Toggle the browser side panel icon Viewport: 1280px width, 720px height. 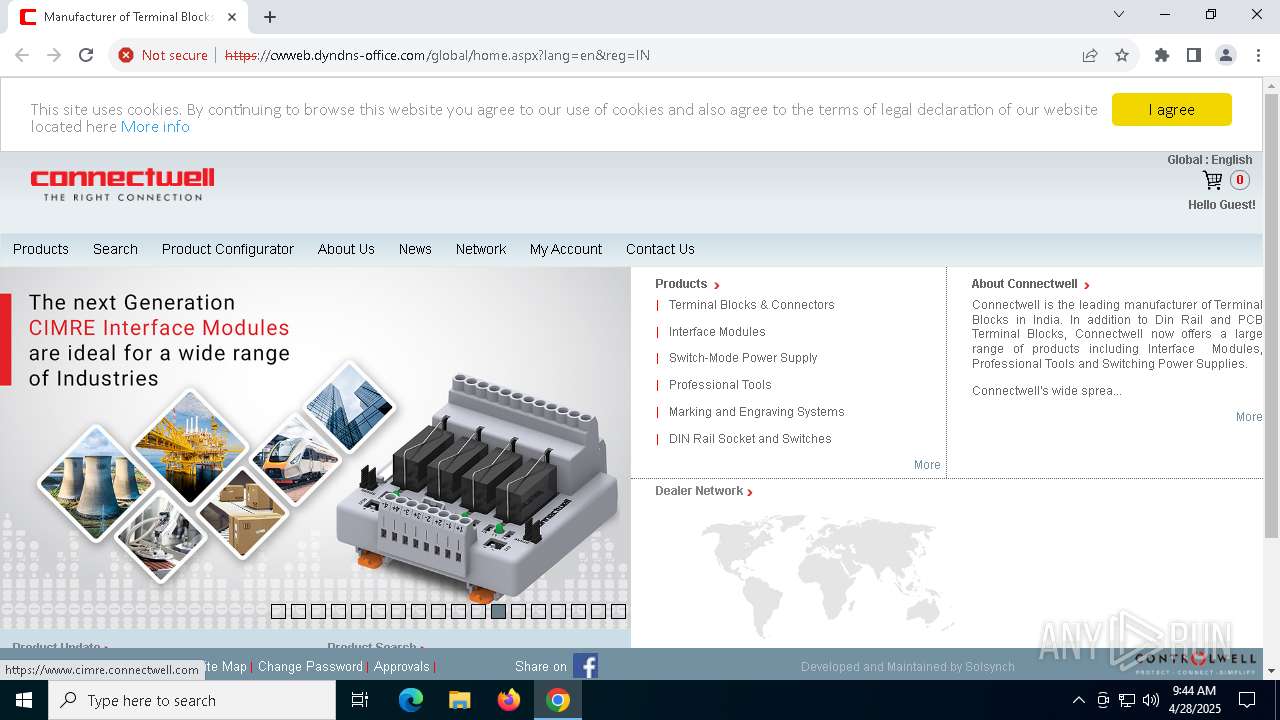pyautogui.click(x=1194, y=55)
